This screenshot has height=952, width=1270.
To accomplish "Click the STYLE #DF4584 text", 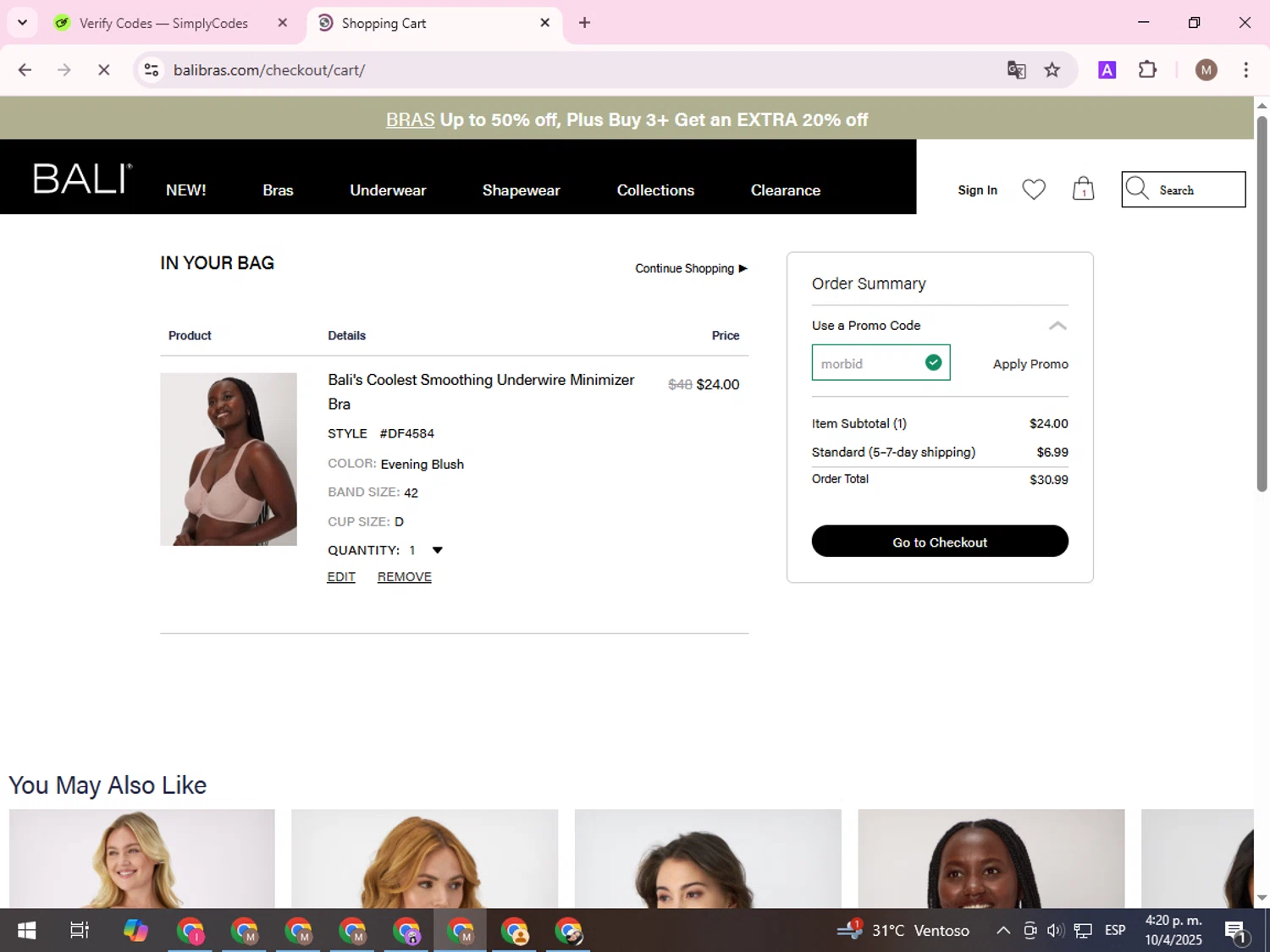I will pyautogui.click(x=381, y=433).
